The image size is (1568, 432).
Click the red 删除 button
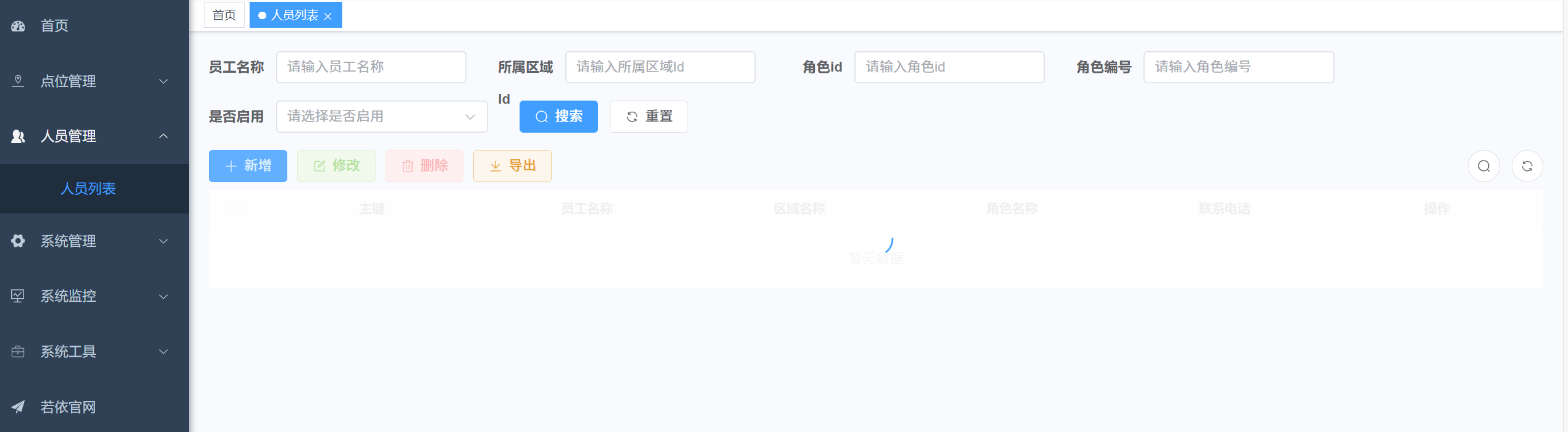tap(424, 166)
